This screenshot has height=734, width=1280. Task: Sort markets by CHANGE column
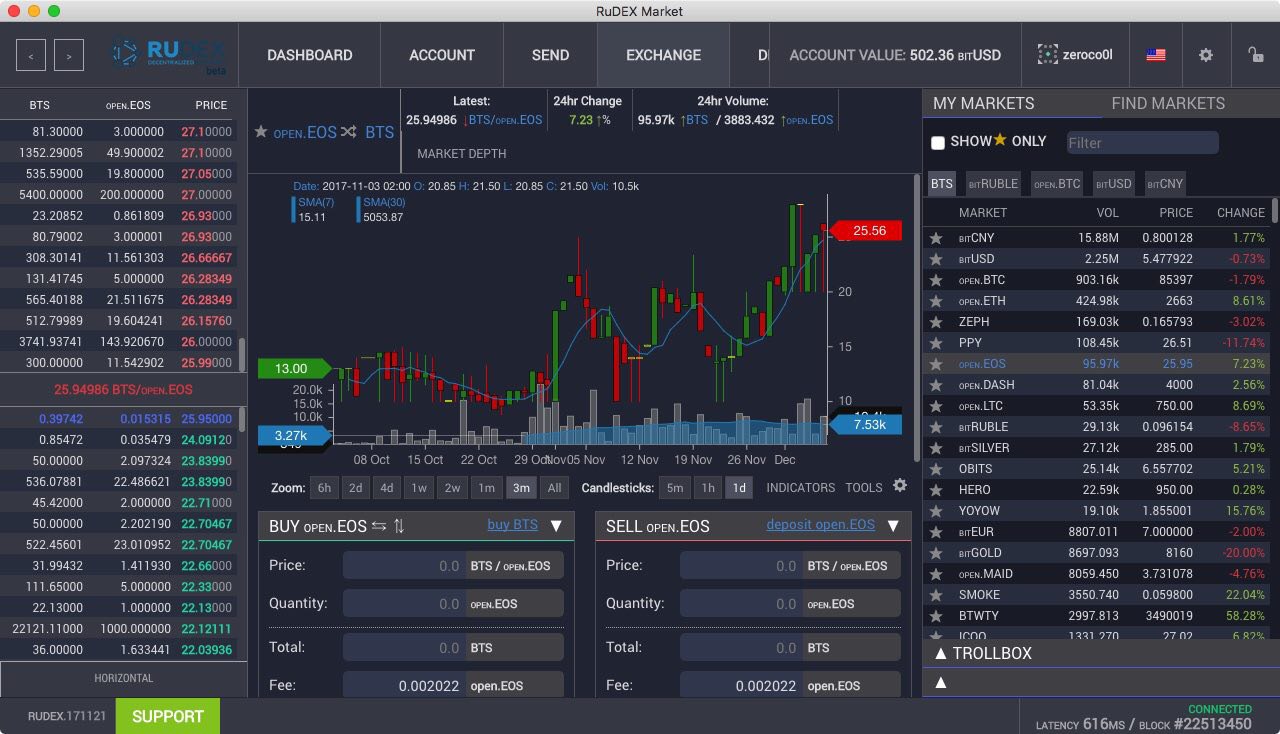click(1240, 212)
